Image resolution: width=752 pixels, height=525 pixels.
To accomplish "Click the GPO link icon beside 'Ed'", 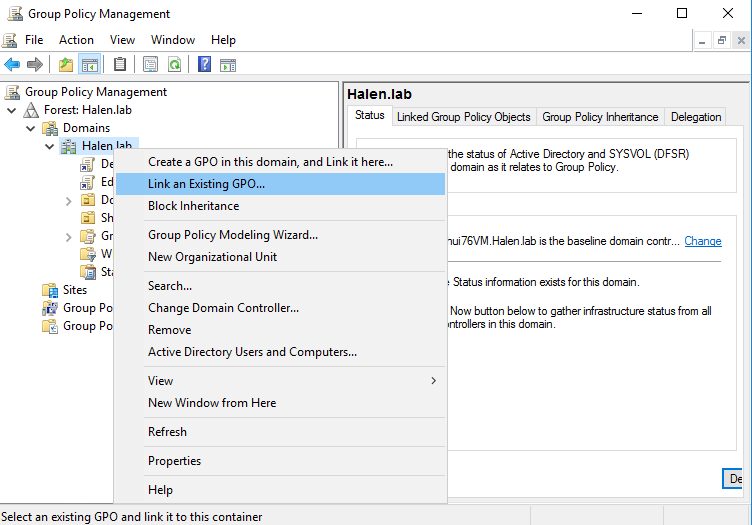I will 87,182.
